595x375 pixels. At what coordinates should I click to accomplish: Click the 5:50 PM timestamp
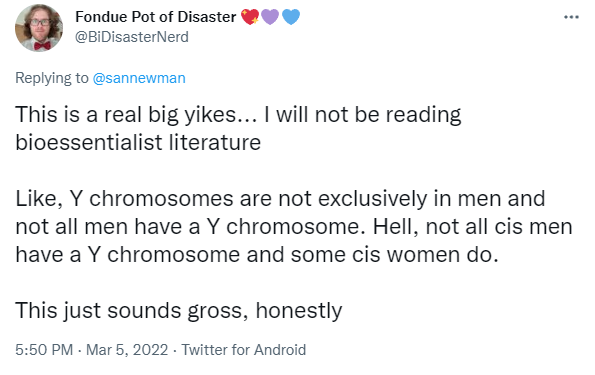(44, 350)
